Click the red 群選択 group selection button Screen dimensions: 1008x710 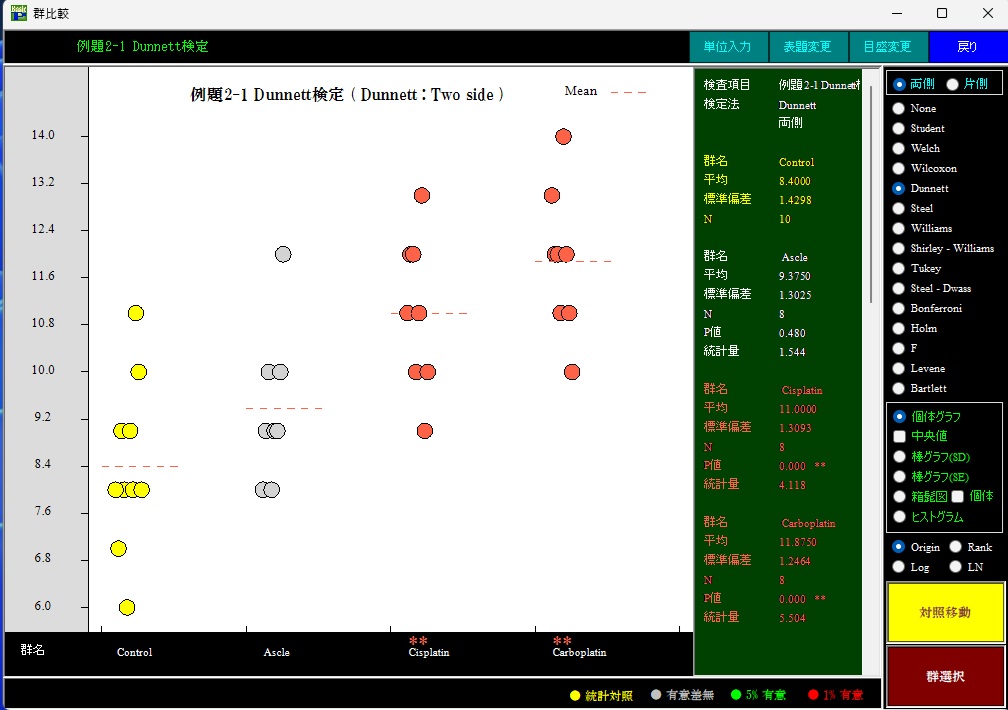pos(944,676)
